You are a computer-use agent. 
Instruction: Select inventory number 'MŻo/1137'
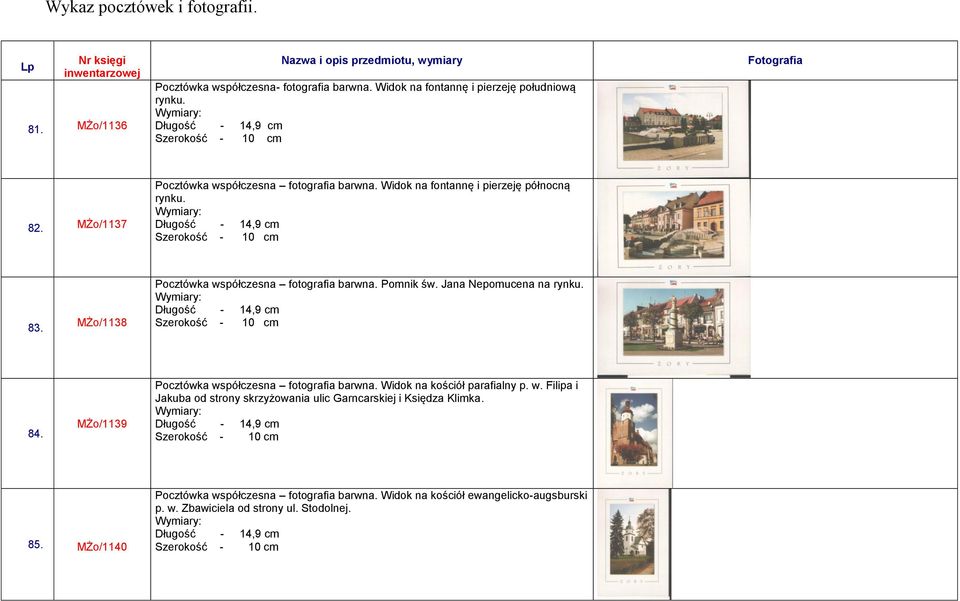[102, 224]
